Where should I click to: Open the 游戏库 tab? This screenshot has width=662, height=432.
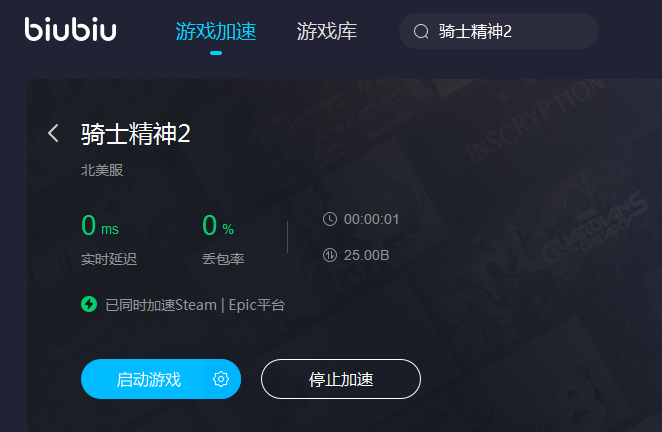pos(327,31)
